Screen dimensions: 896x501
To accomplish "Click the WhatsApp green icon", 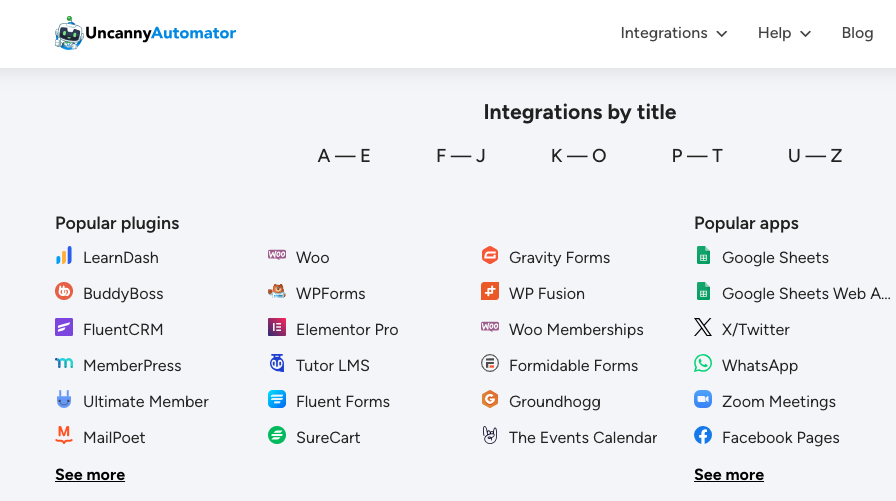I will click(703, 363).
